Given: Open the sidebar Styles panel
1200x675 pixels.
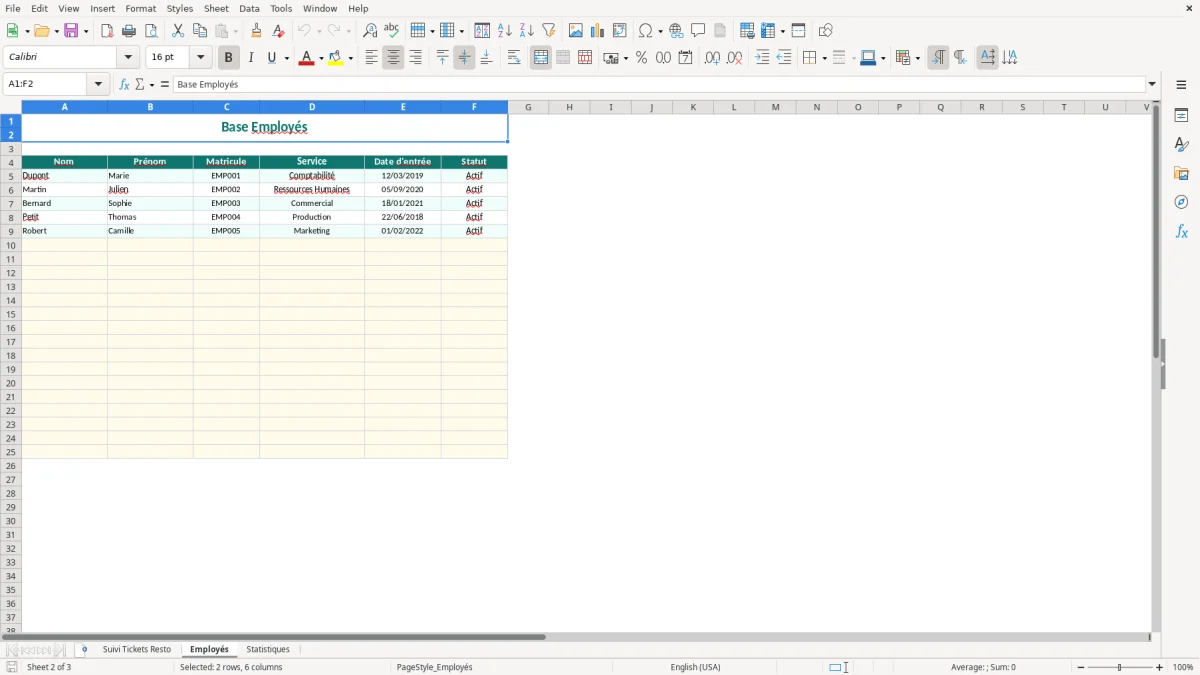Looking at the screenshot, I should [1181, 144].
